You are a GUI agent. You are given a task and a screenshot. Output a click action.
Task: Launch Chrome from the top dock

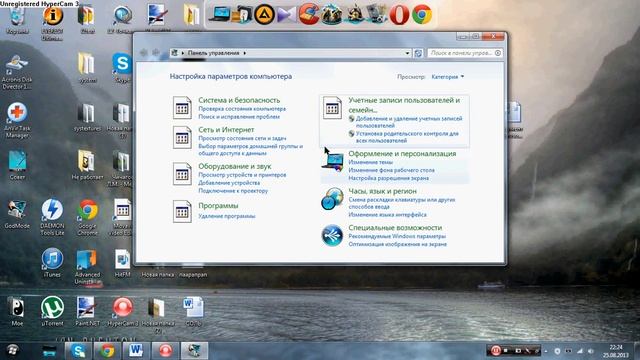pyautogui.click(x=422, y=15)
